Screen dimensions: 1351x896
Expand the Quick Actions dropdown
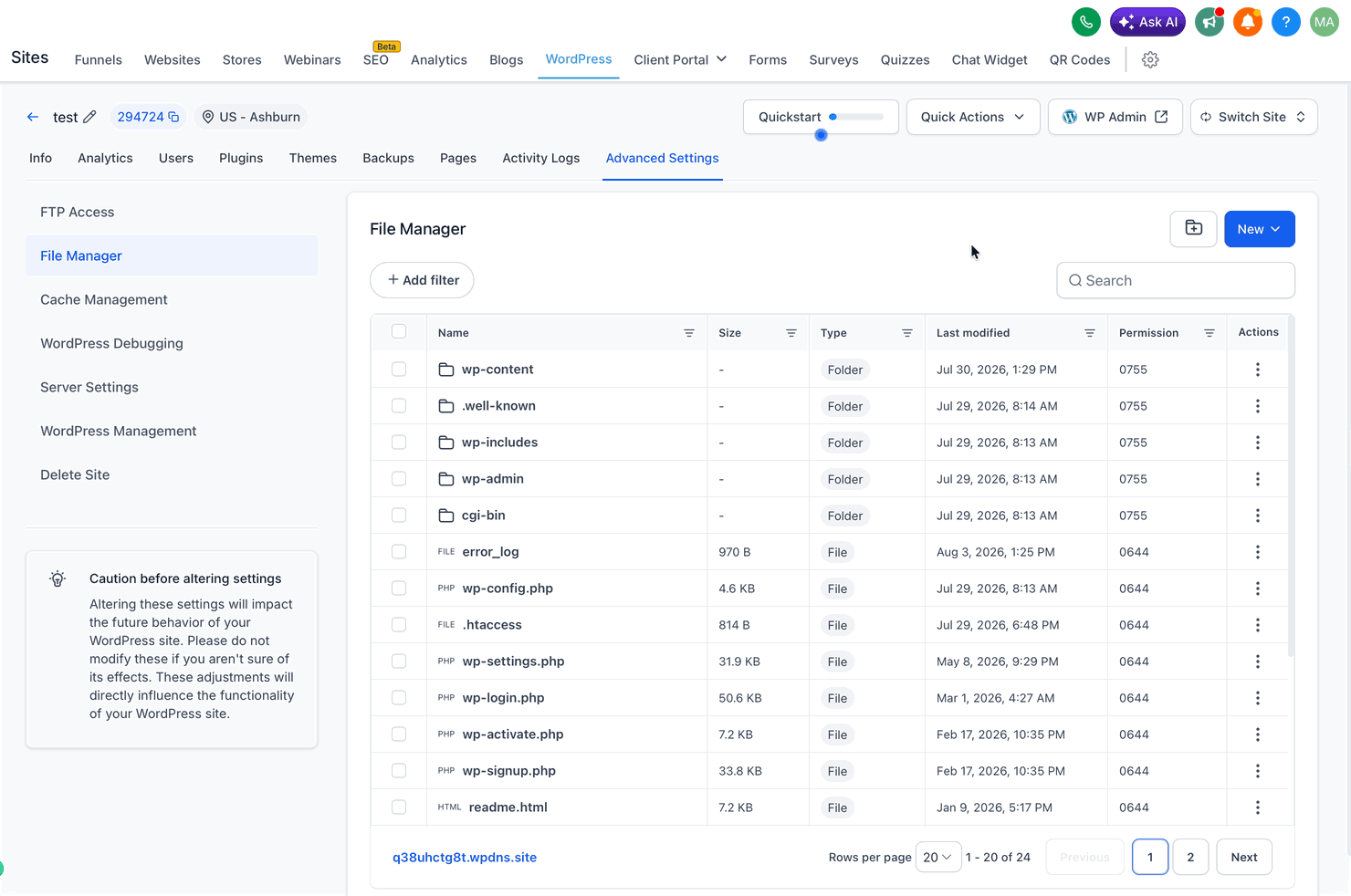(x=973, y=117)
